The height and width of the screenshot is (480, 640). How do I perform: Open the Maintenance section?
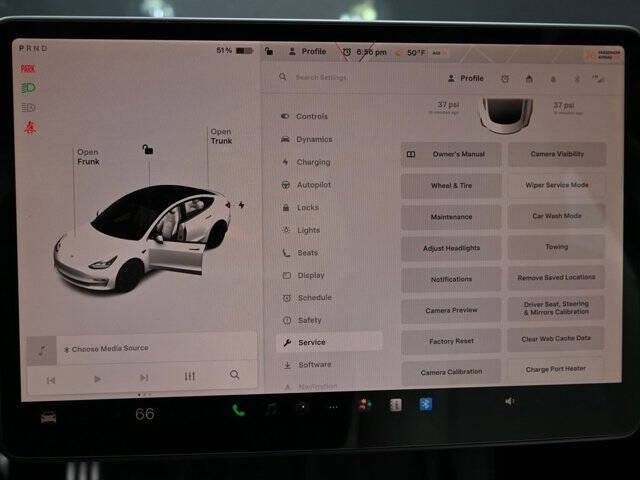451,217
